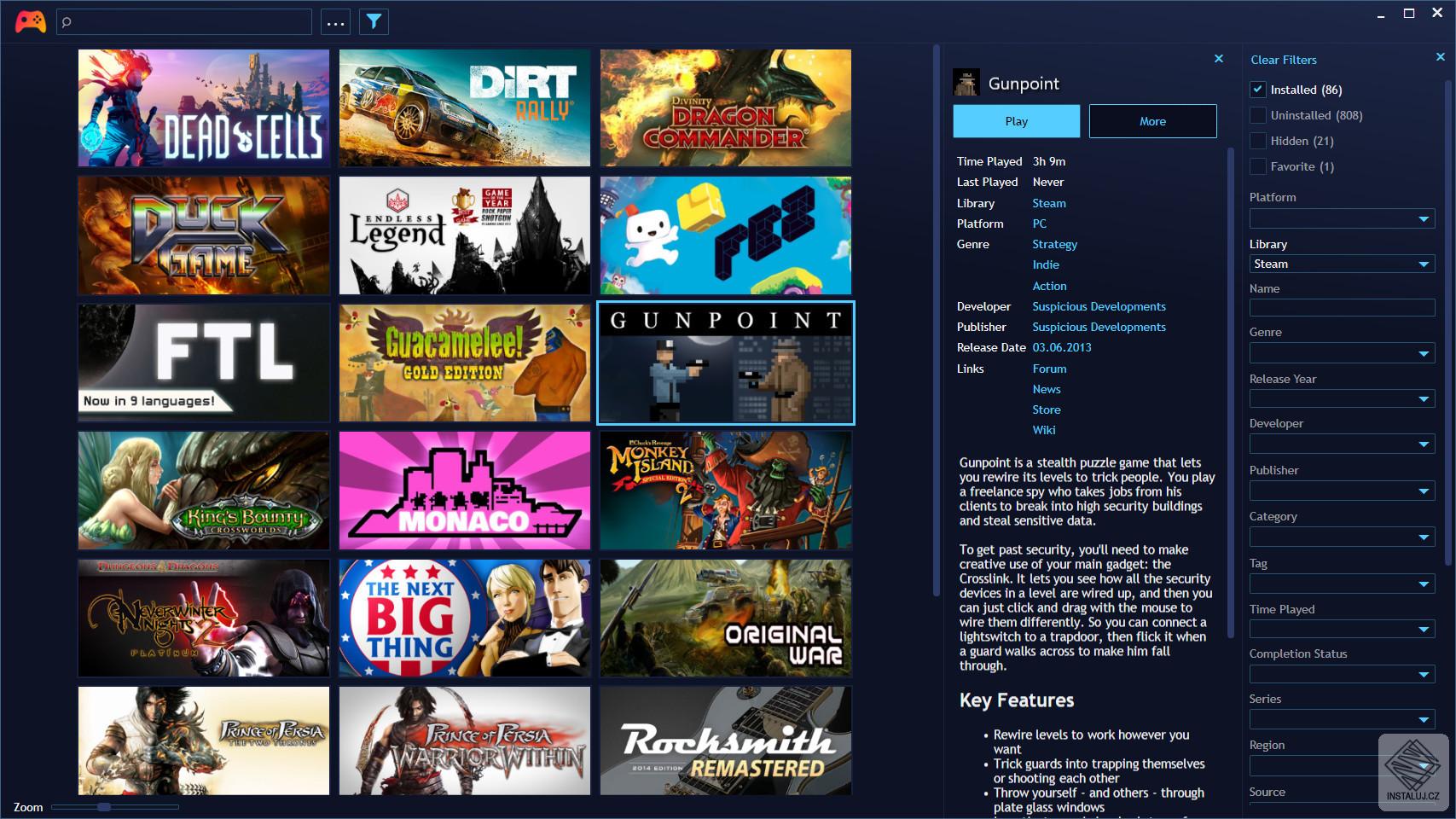The image size is (1456, 819).
Task: Check the Hidden (21) filter
Action: (1258, 141)
